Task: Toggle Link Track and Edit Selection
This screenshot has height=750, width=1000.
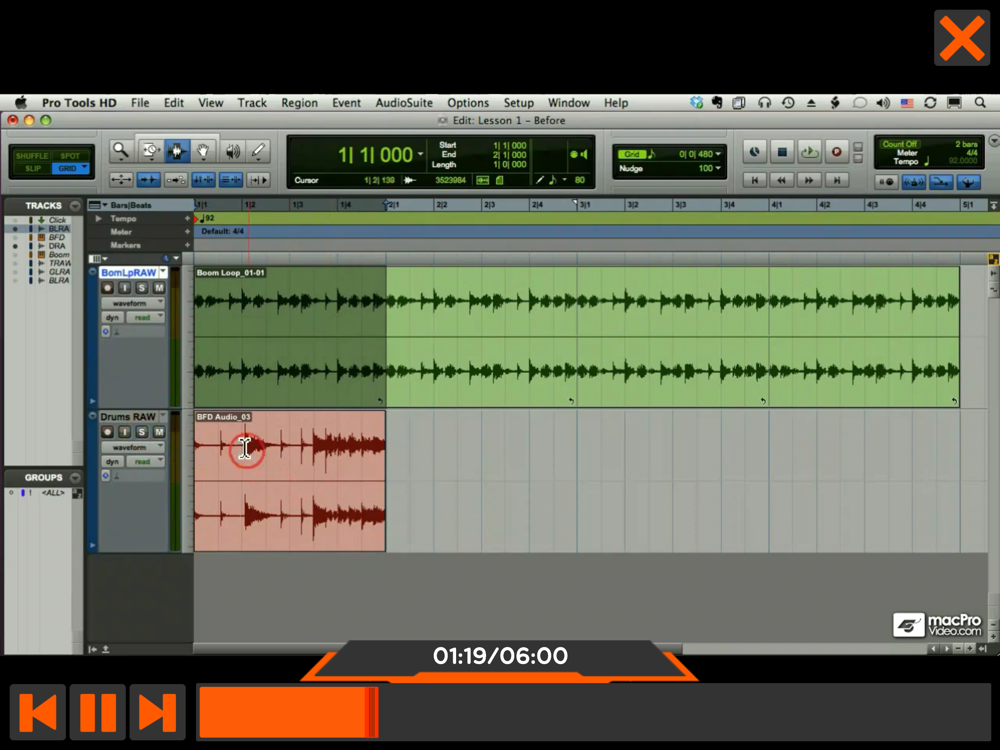Action: (231, 180)
